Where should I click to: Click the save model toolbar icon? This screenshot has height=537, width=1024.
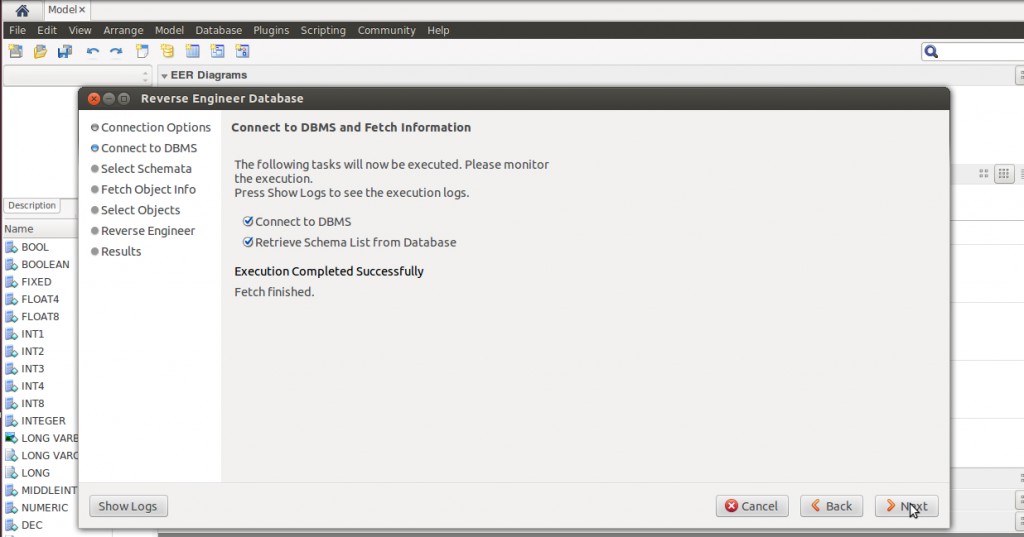[x=65, y=52]
